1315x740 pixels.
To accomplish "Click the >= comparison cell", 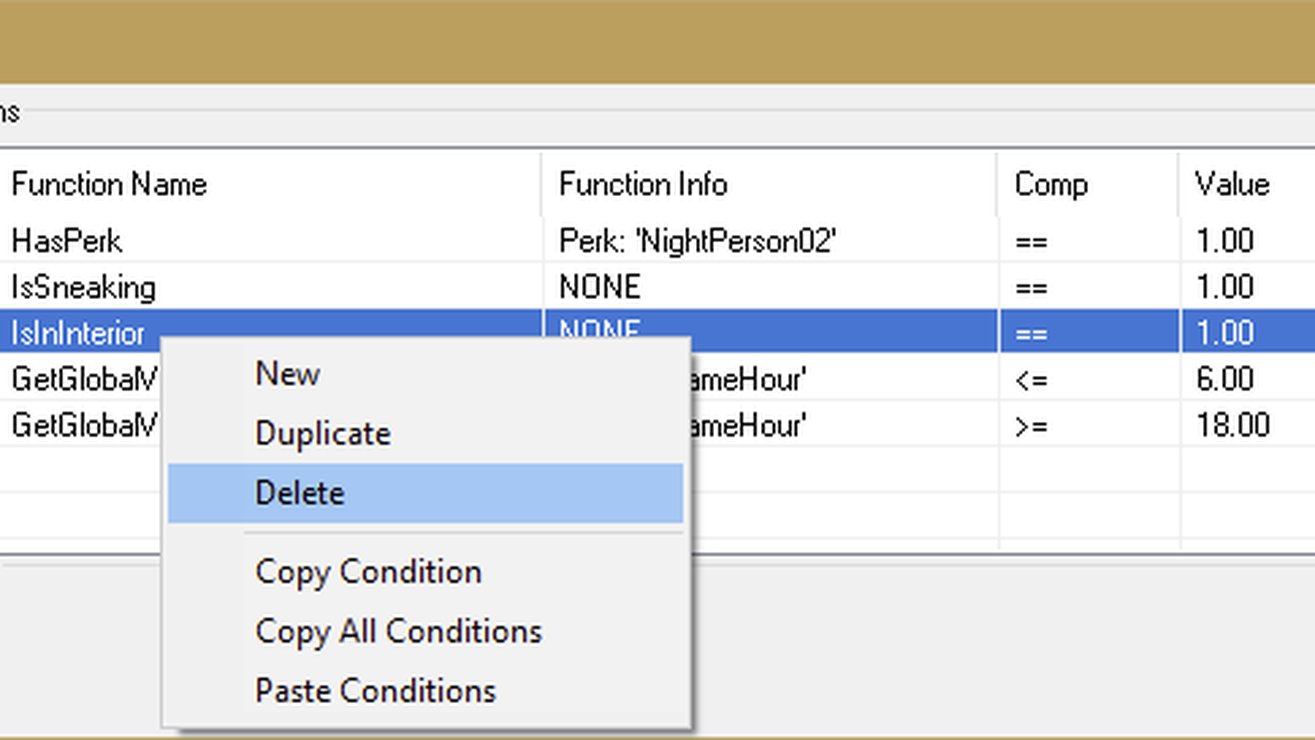I will [1031, 425].
